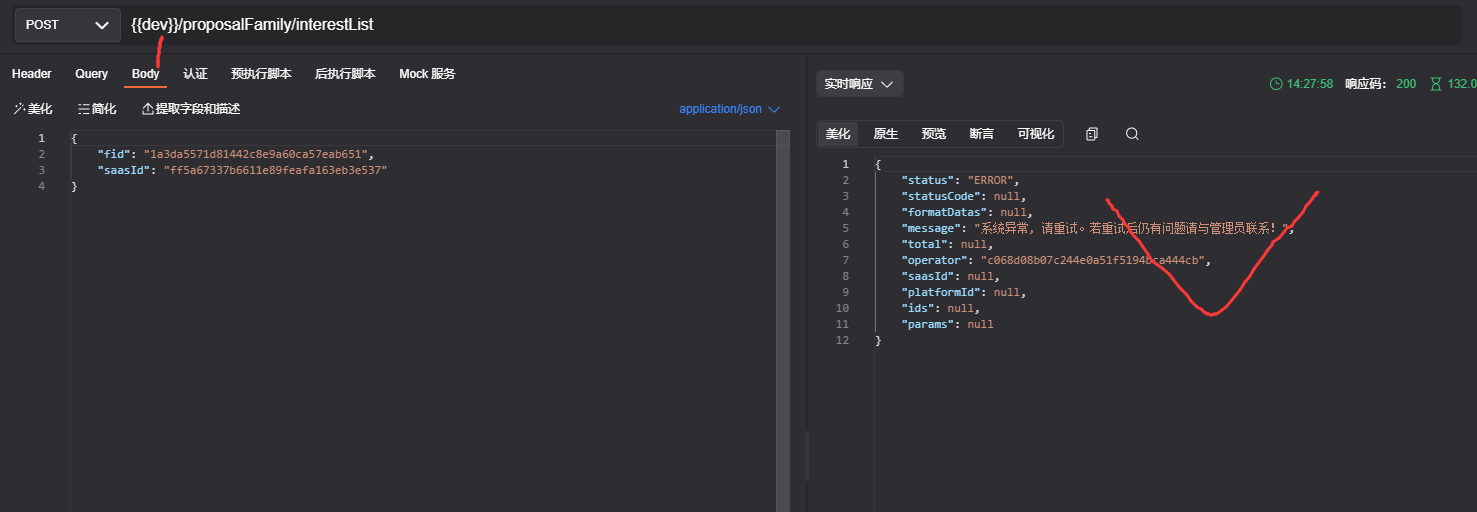Click the "operator" value in response
Screen dimensions: 1477x512
click(1094, 260)
